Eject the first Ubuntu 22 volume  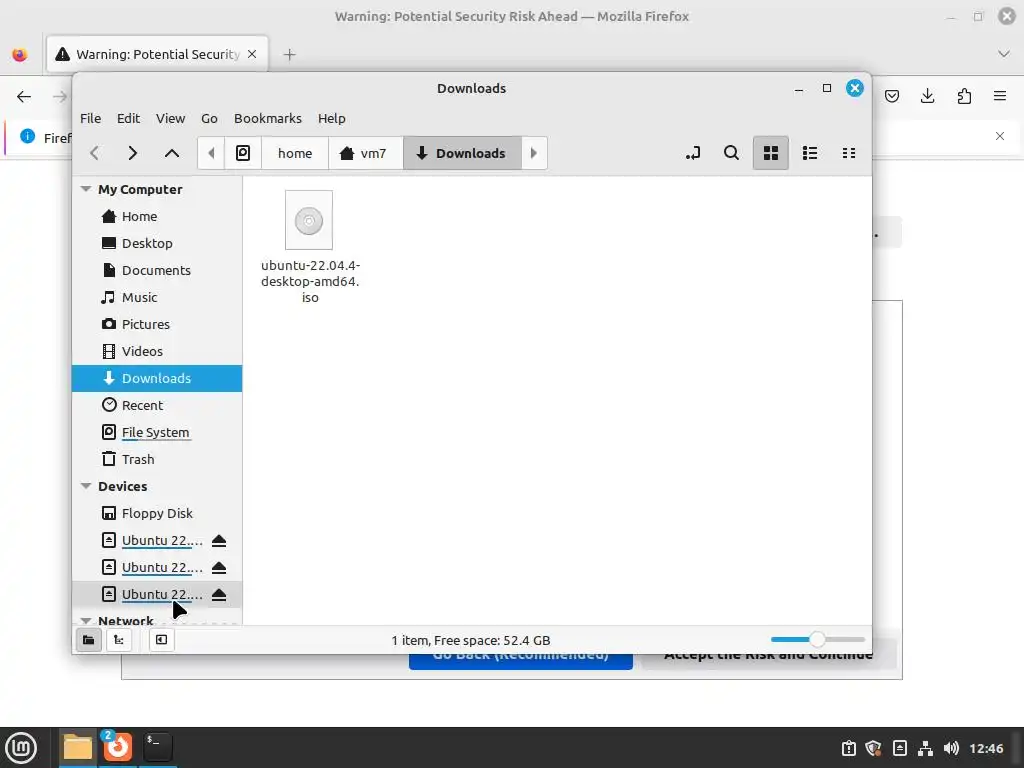pos(219,541)
